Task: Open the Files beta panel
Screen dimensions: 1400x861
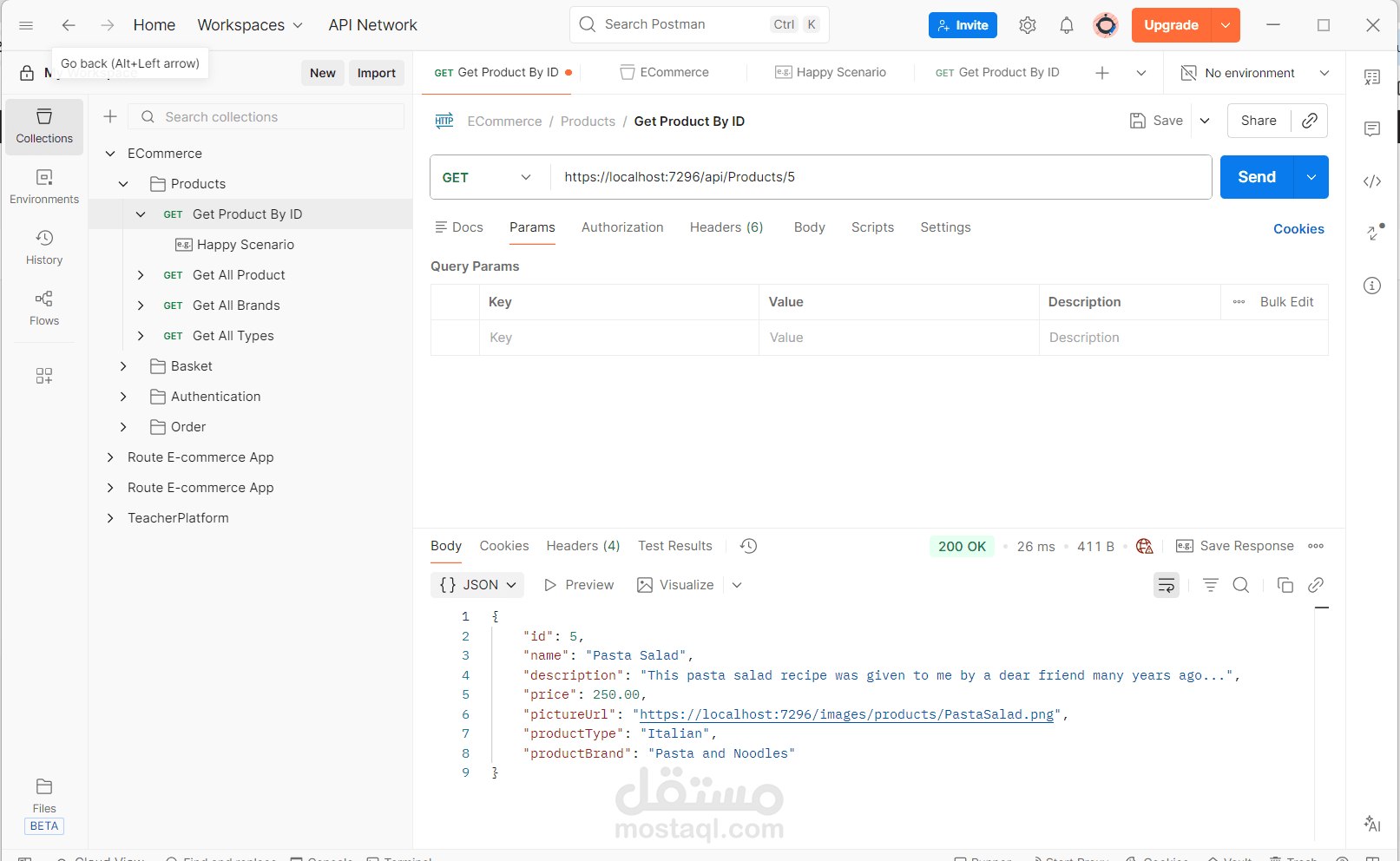Action: click(44, 805)
